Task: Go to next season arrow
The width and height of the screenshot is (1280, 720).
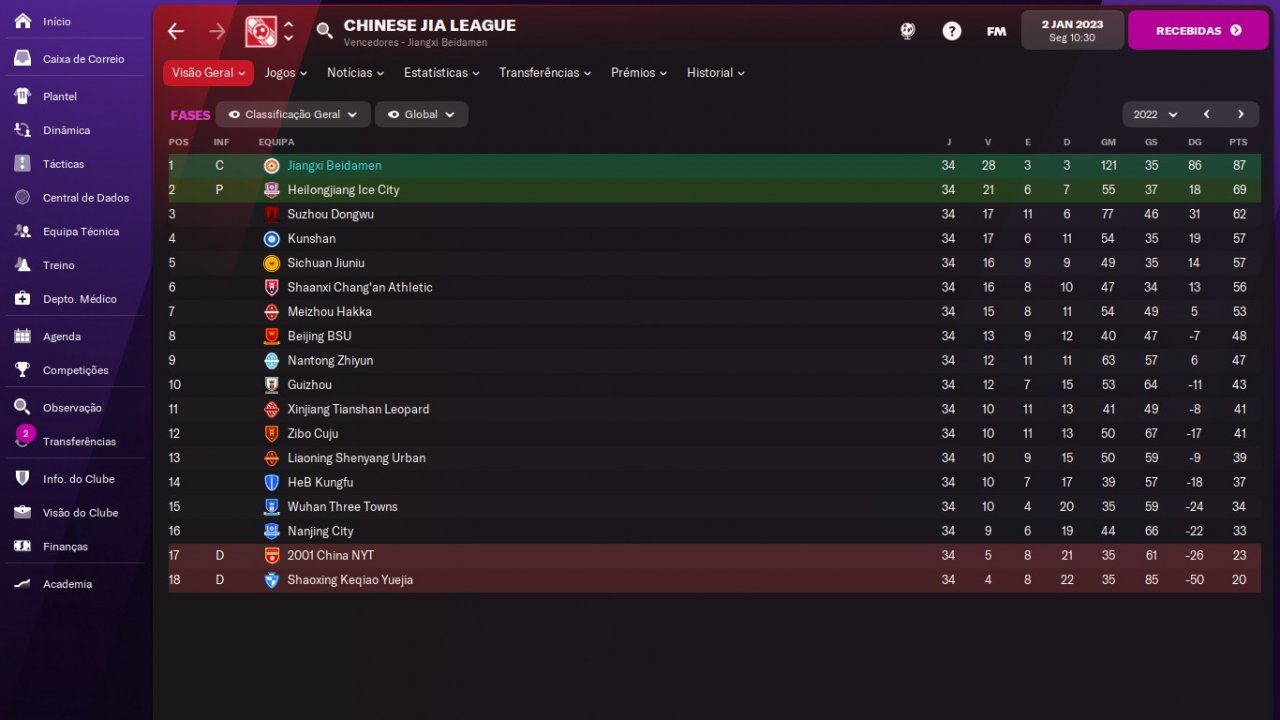Action: tap(1241, 114)
